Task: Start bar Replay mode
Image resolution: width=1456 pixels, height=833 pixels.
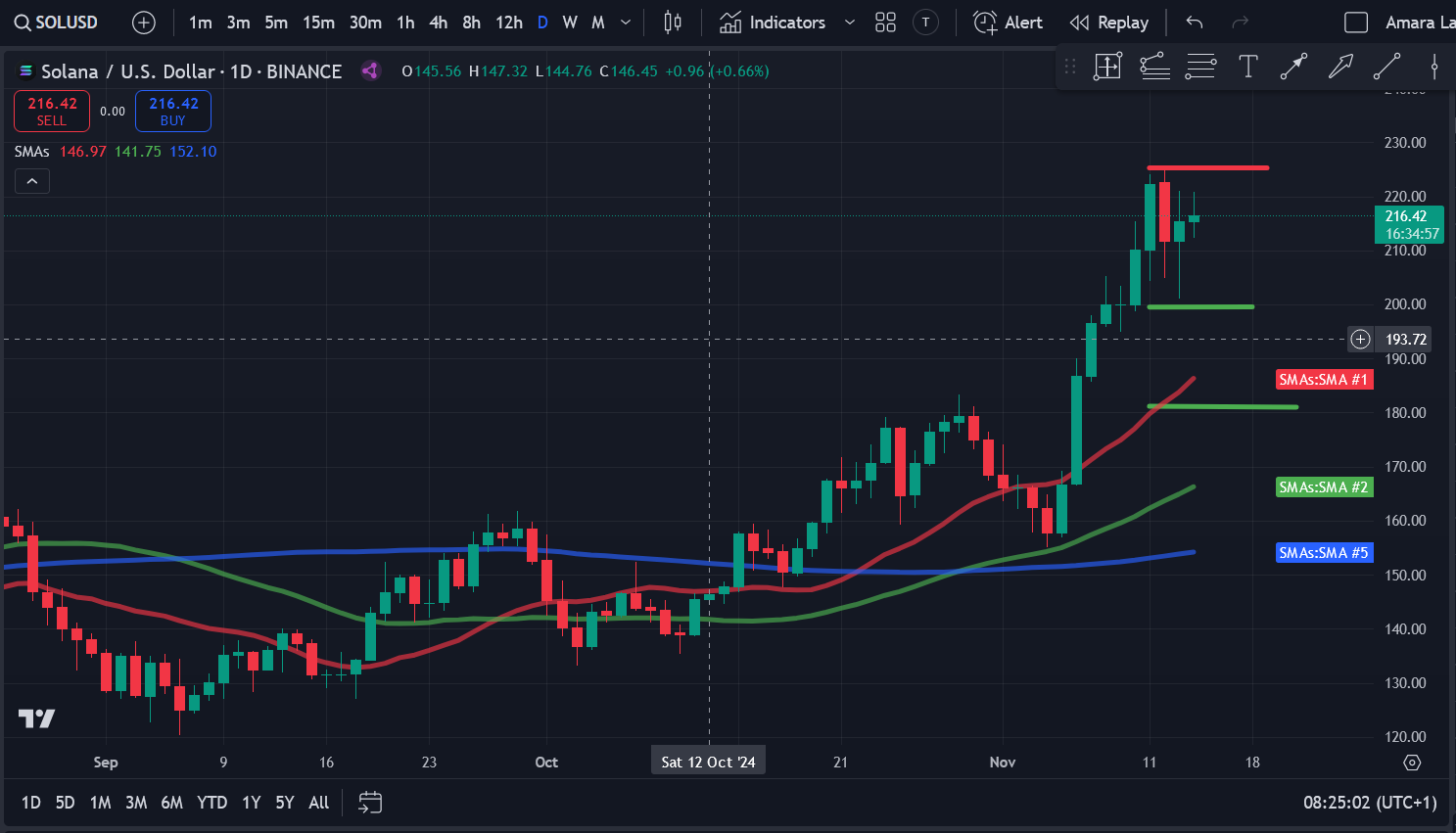Action: [1109, 23]
